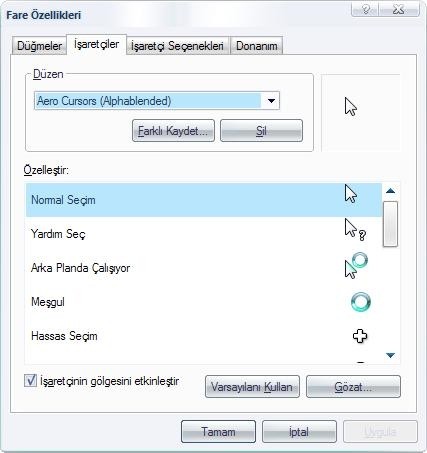Click the Sil button

click(x=261, y=131)
